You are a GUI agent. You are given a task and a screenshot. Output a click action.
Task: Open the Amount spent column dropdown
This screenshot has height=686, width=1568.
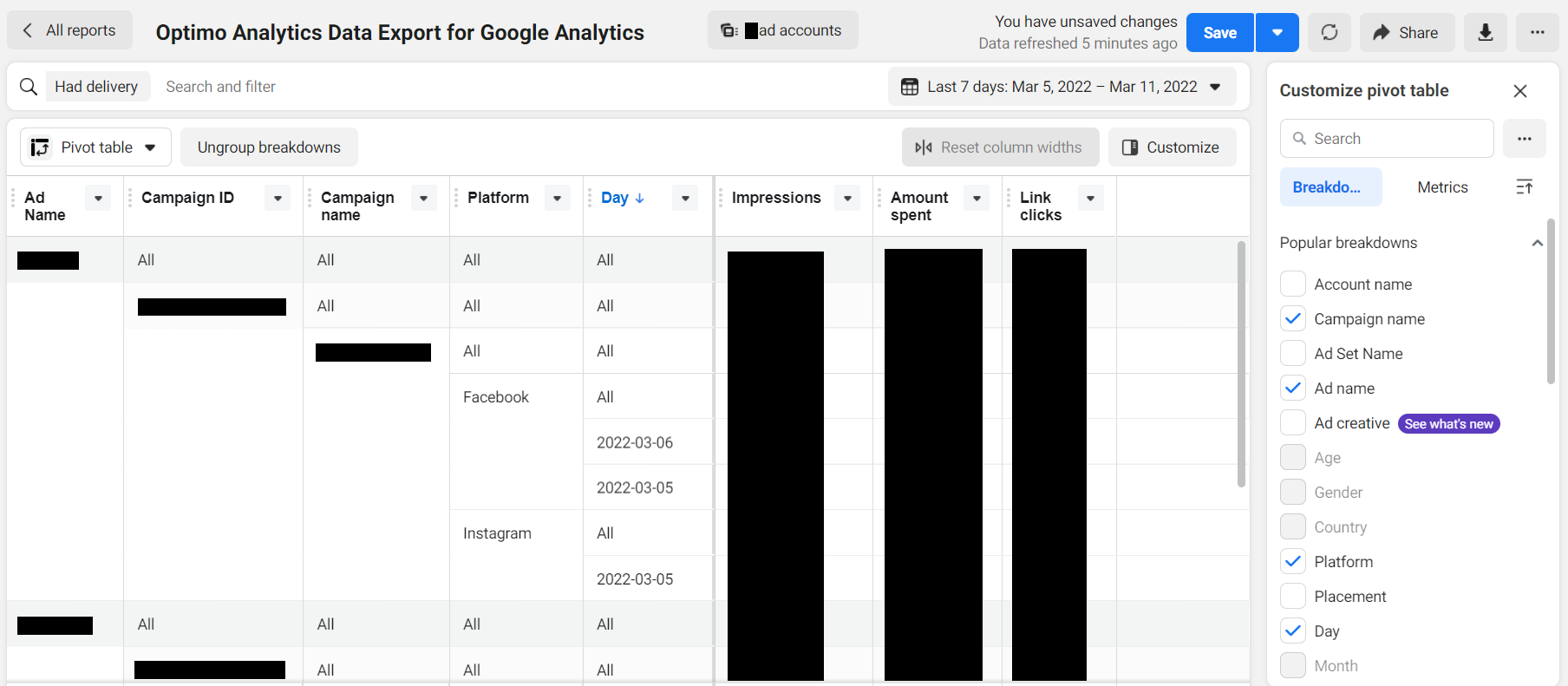click(x=977, y=199)
